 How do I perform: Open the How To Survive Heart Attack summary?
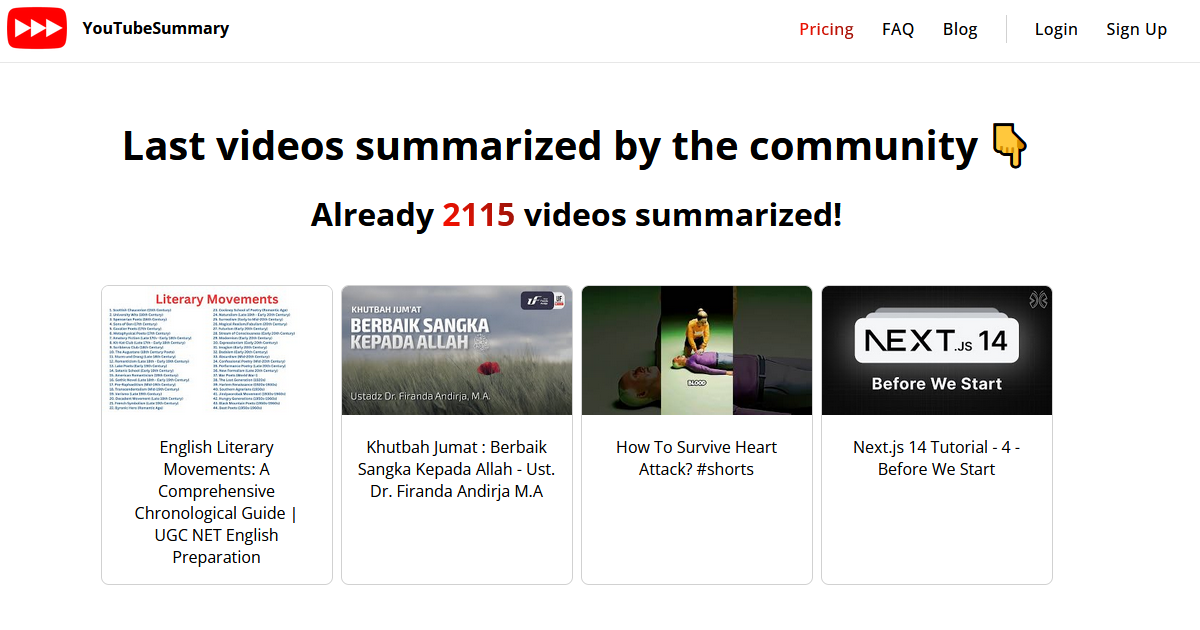696,457
